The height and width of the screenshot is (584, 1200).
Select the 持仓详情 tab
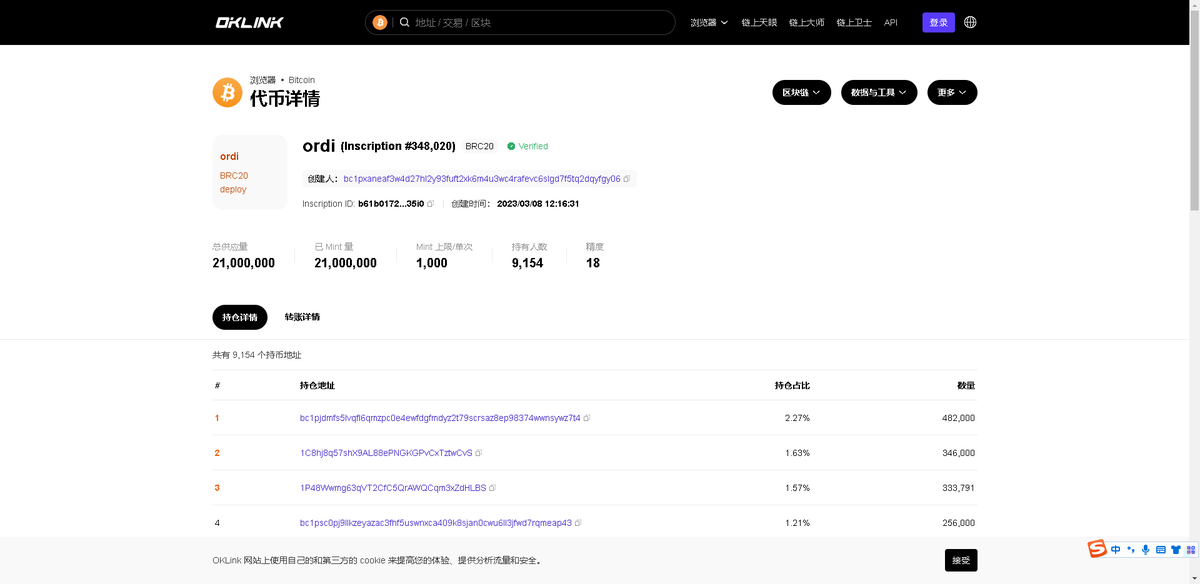click(240, 317)
